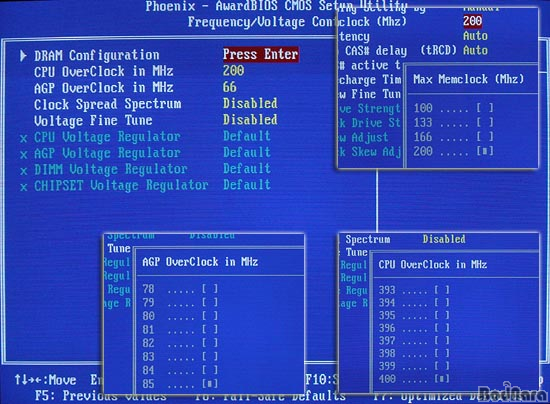Change Clock Spread Spectrum Disabled value
Image resolution: width=550 pixels, height=404 pixels.
click(250, 103)
